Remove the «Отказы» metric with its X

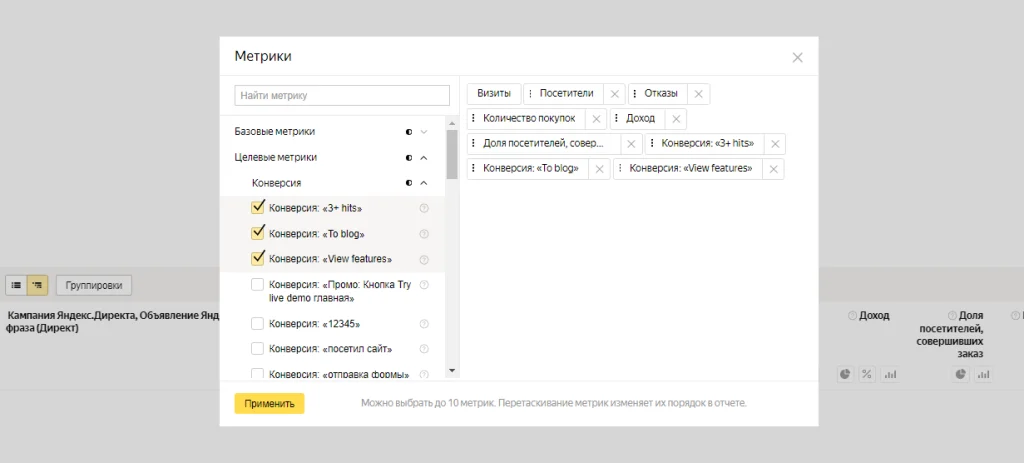[x=698, y=94]
